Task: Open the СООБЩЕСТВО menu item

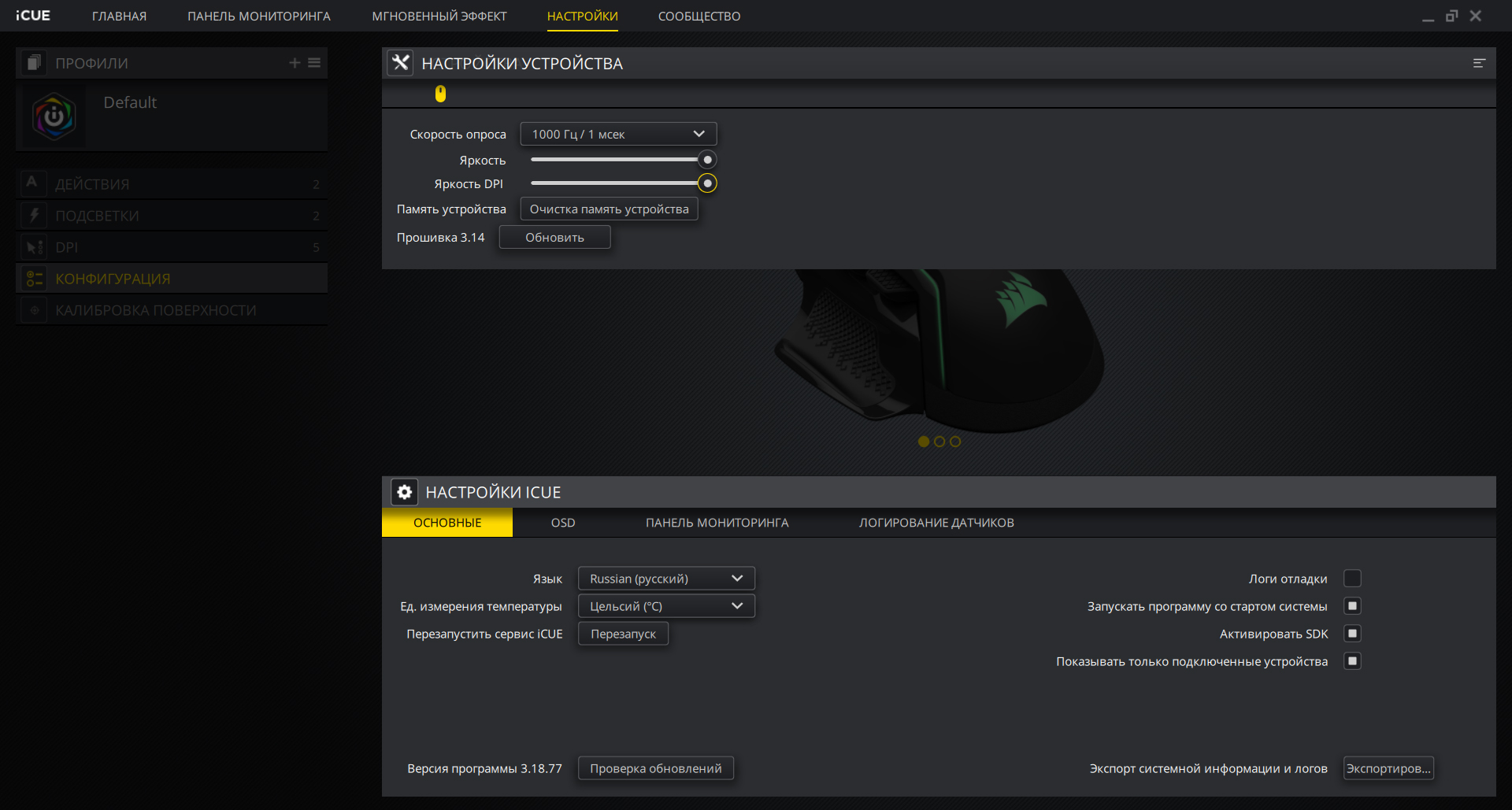Action: [x=699, y=17]
